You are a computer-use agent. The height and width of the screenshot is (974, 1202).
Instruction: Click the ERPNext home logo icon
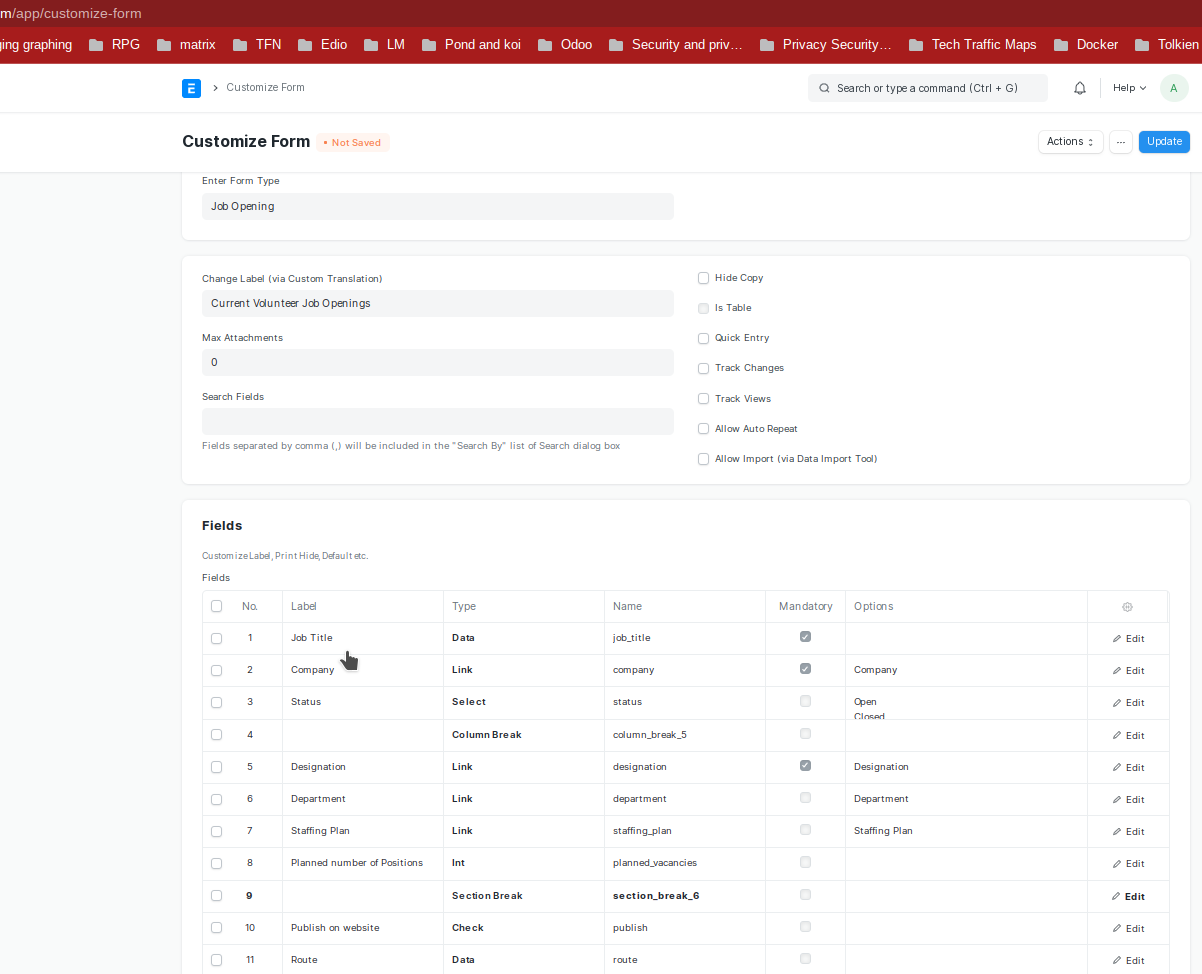(x=191, y=88)
